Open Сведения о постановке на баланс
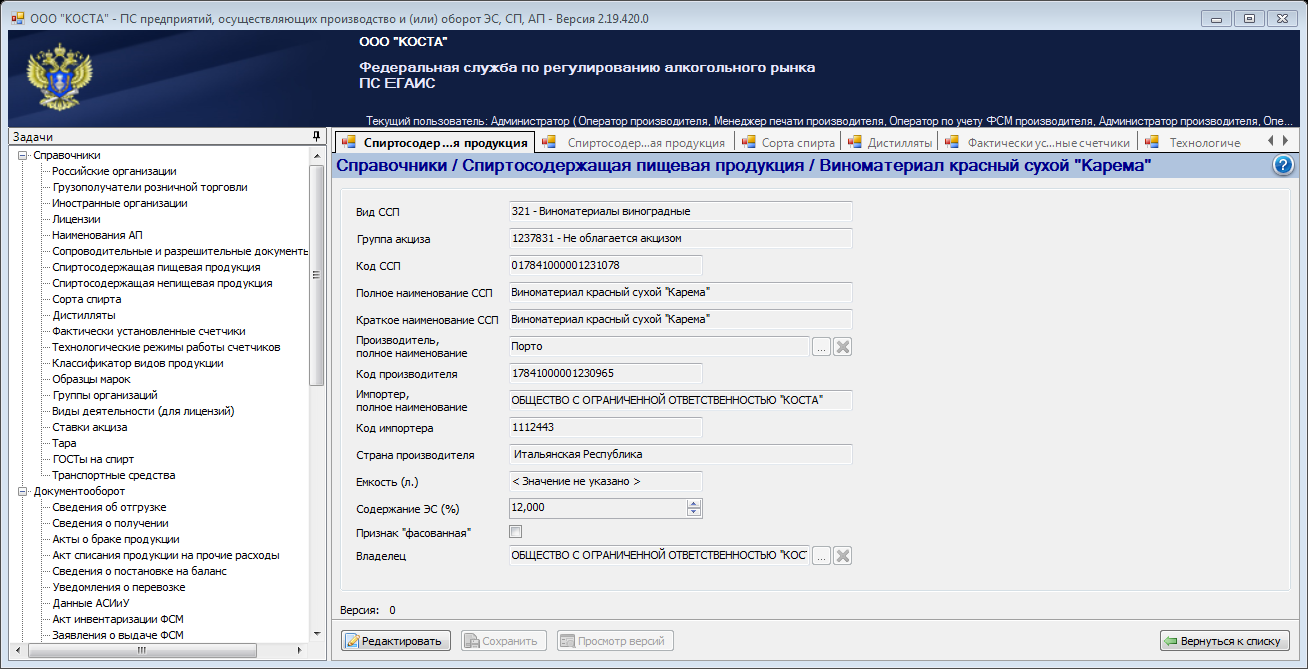 (140, 571)
